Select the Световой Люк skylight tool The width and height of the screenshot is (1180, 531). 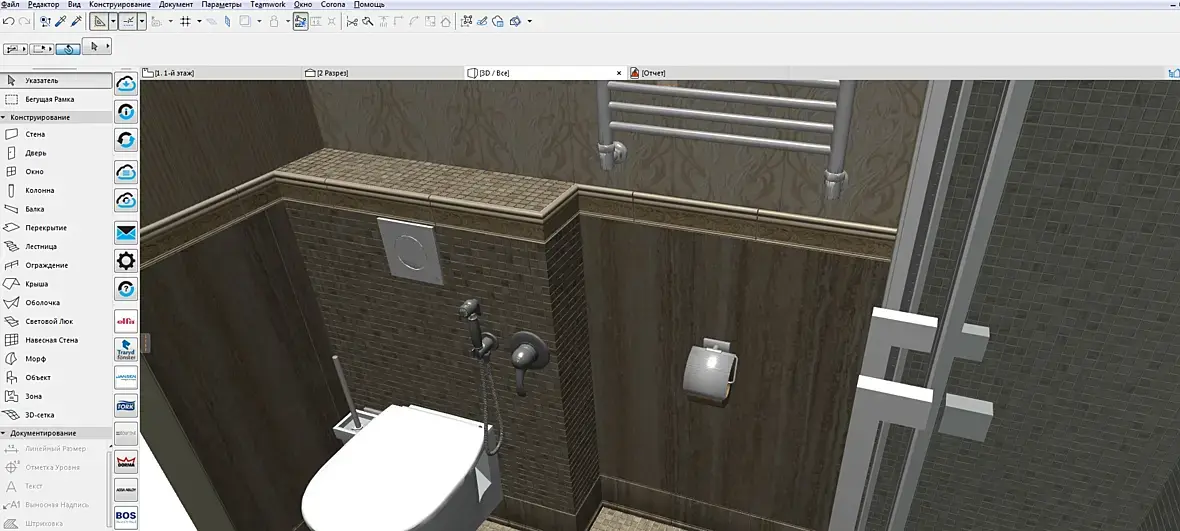coord(56,321)
